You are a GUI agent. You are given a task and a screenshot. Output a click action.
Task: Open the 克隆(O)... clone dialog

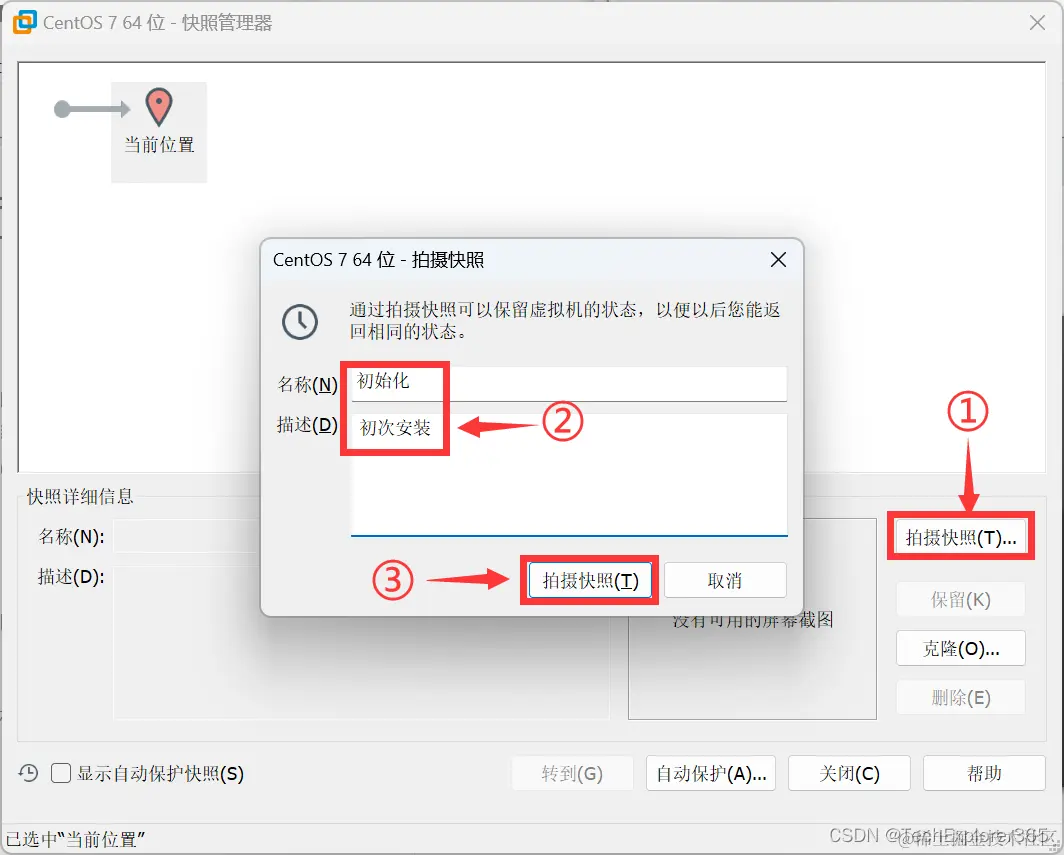point(960,648)
